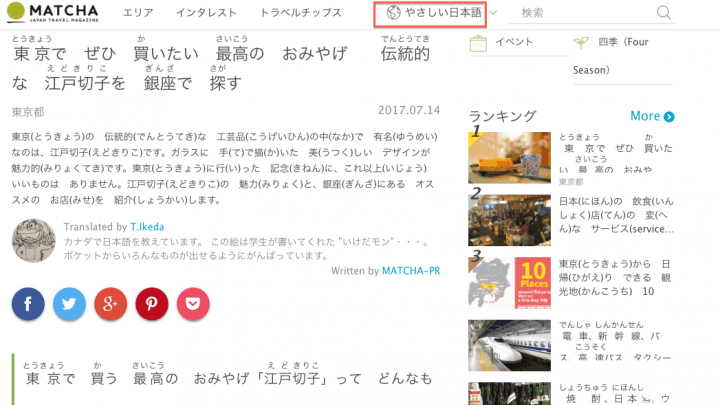Click the four seasons sprout icon

(x=581, y=43)
